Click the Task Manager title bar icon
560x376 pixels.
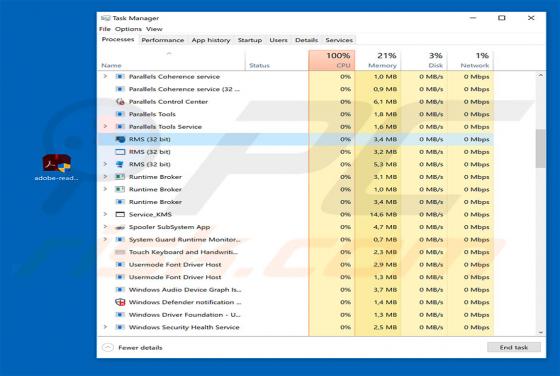coord(105,18)
